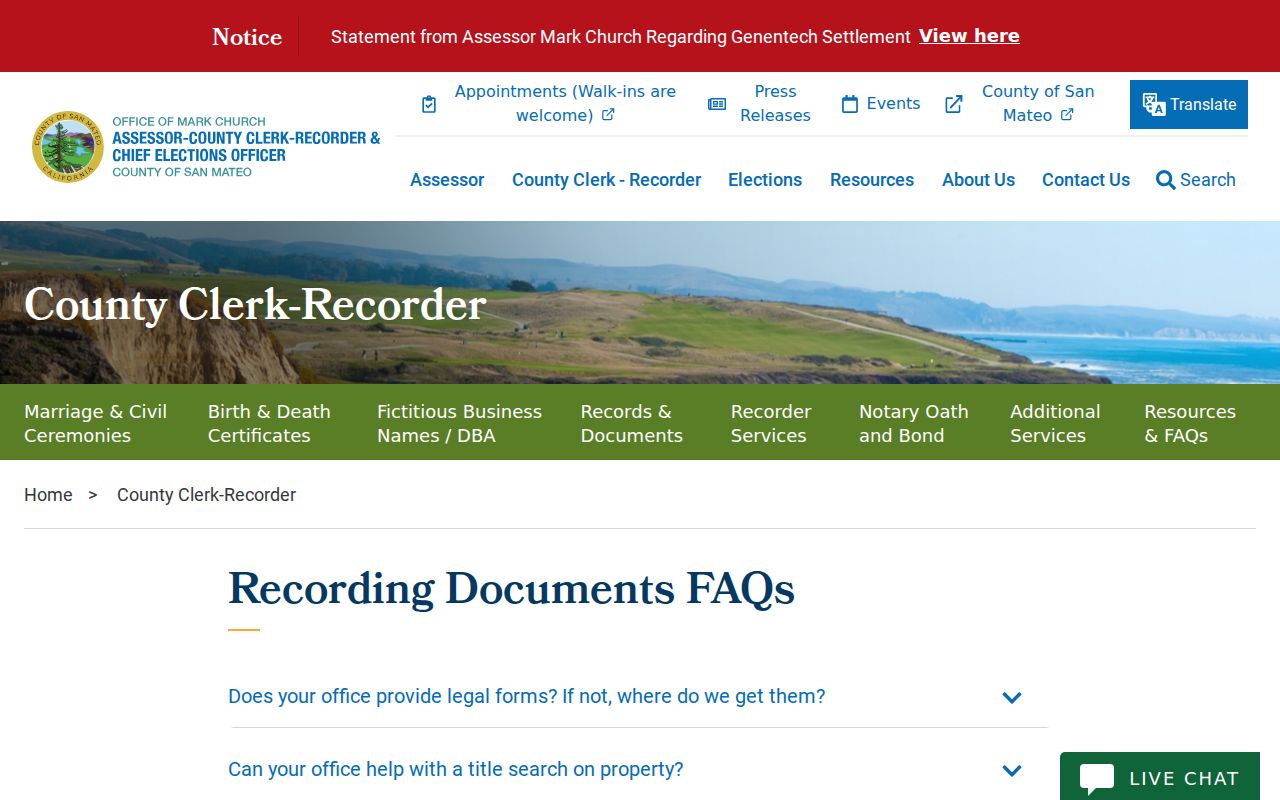Click the clipboard icon beside Appointments
Viewport: 1280px width, 800px height.
pyautogui.click(x=429, y=104)
